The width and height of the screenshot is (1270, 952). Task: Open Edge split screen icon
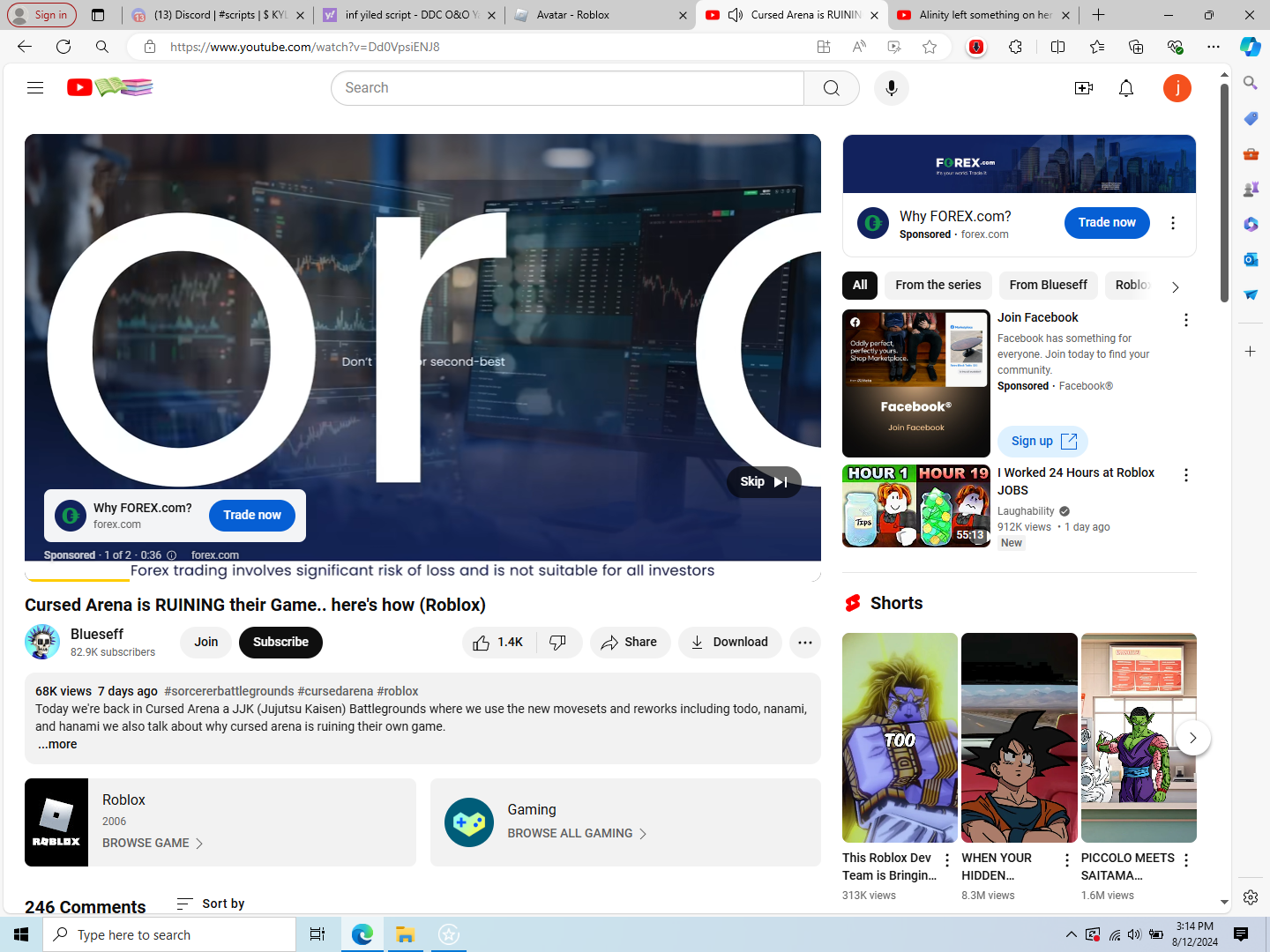1058,47
